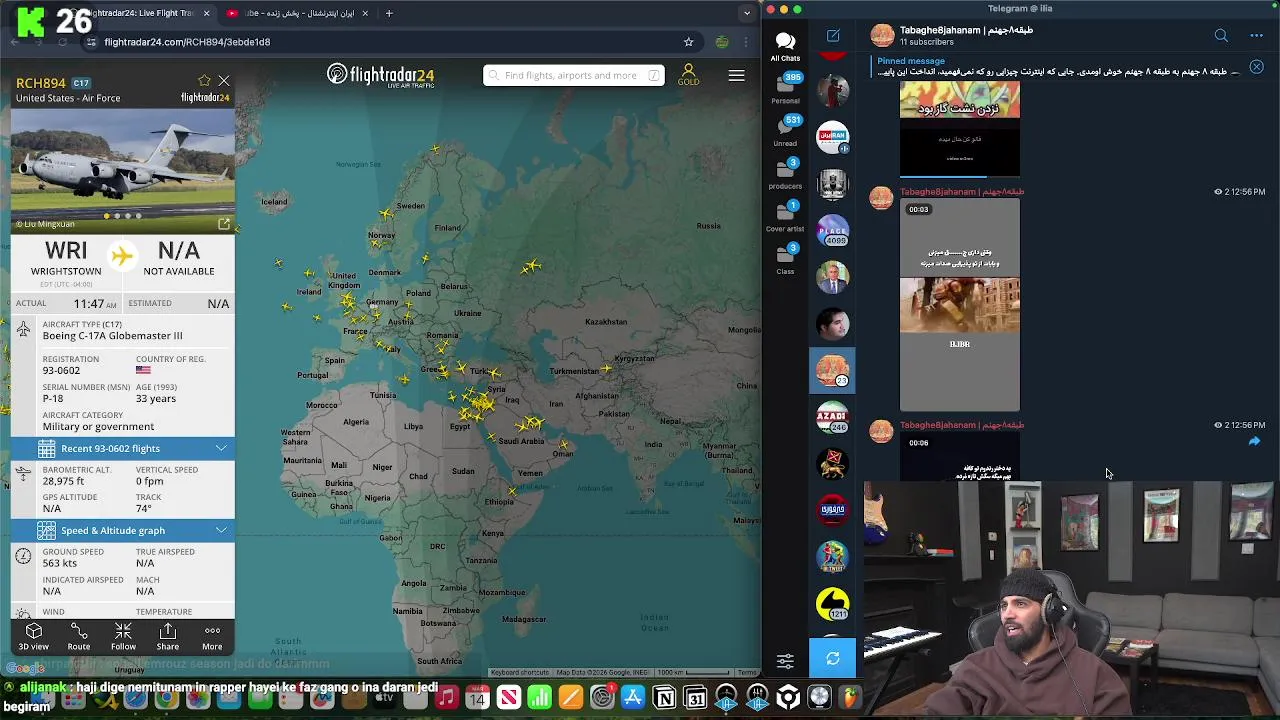Open a new browser tab
The width and height of the screenshot is (1280, 720).
389,13
